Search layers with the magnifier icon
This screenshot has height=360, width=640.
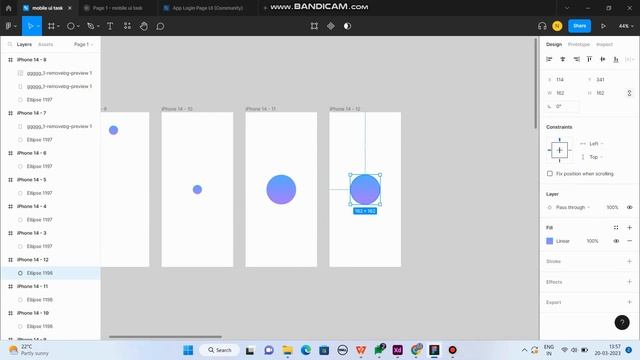(10, 44)
